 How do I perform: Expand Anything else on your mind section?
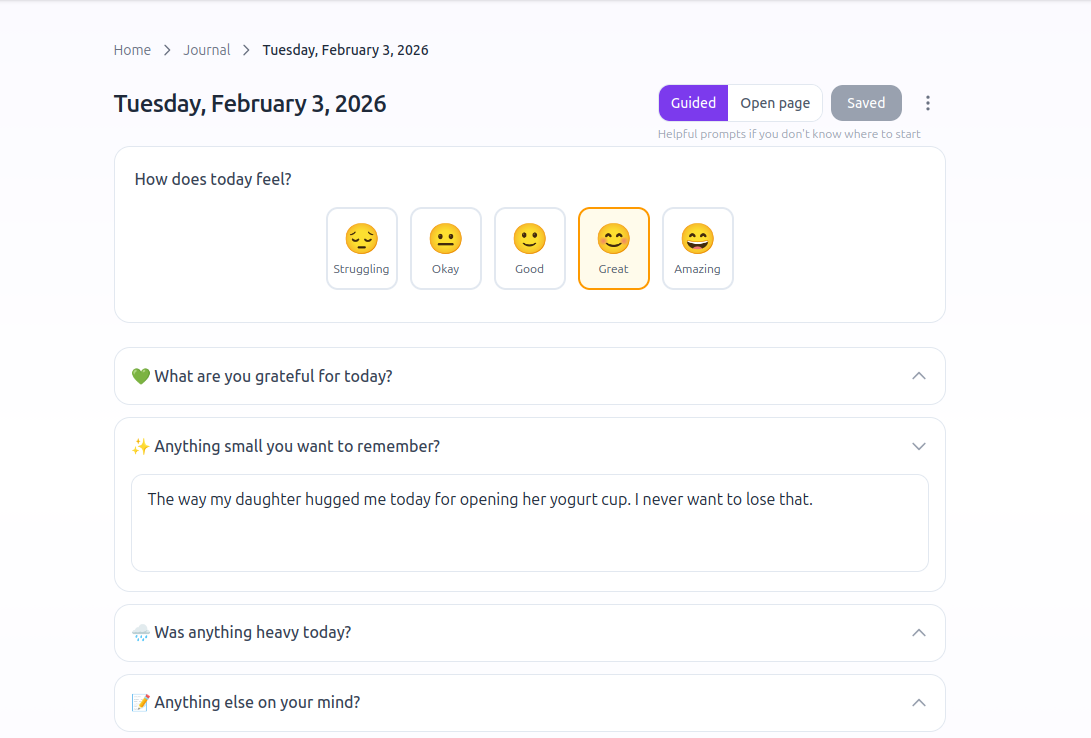529,703
